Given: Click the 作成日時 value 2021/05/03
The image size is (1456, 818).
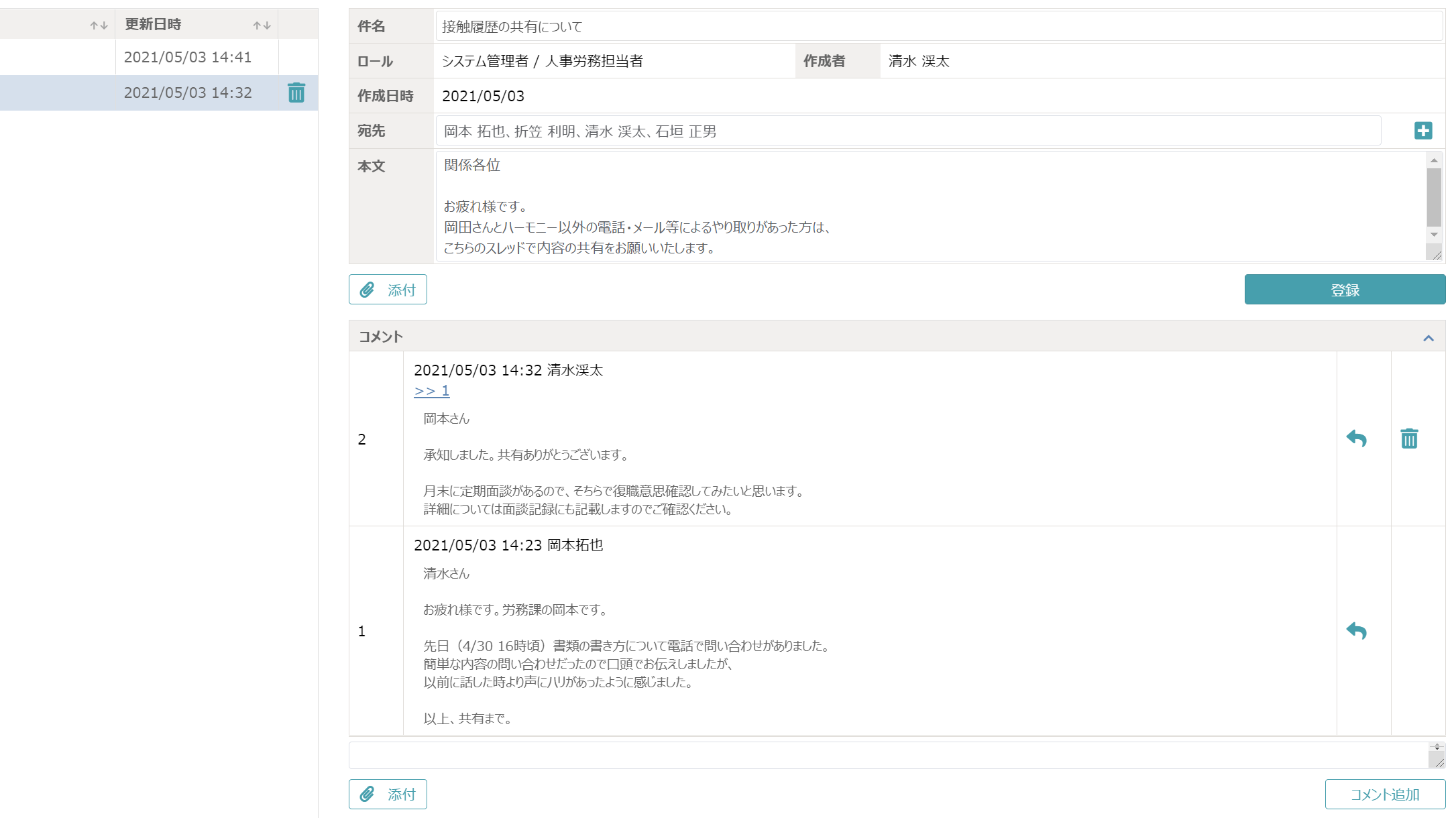Looking at the screenshot, I should [x=483, y=96].
